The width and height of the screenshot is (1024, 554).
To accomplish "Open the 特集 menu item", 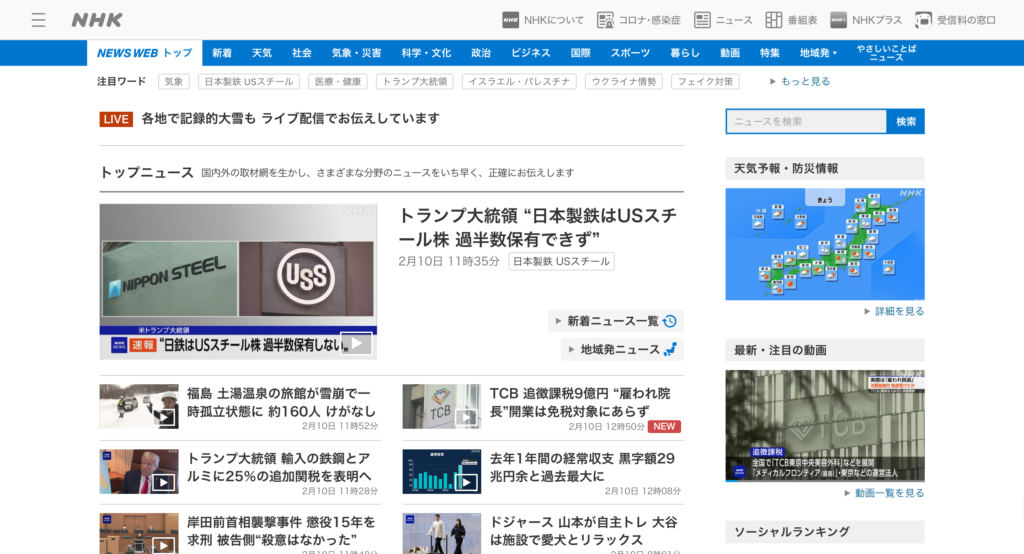I will 770,53.
